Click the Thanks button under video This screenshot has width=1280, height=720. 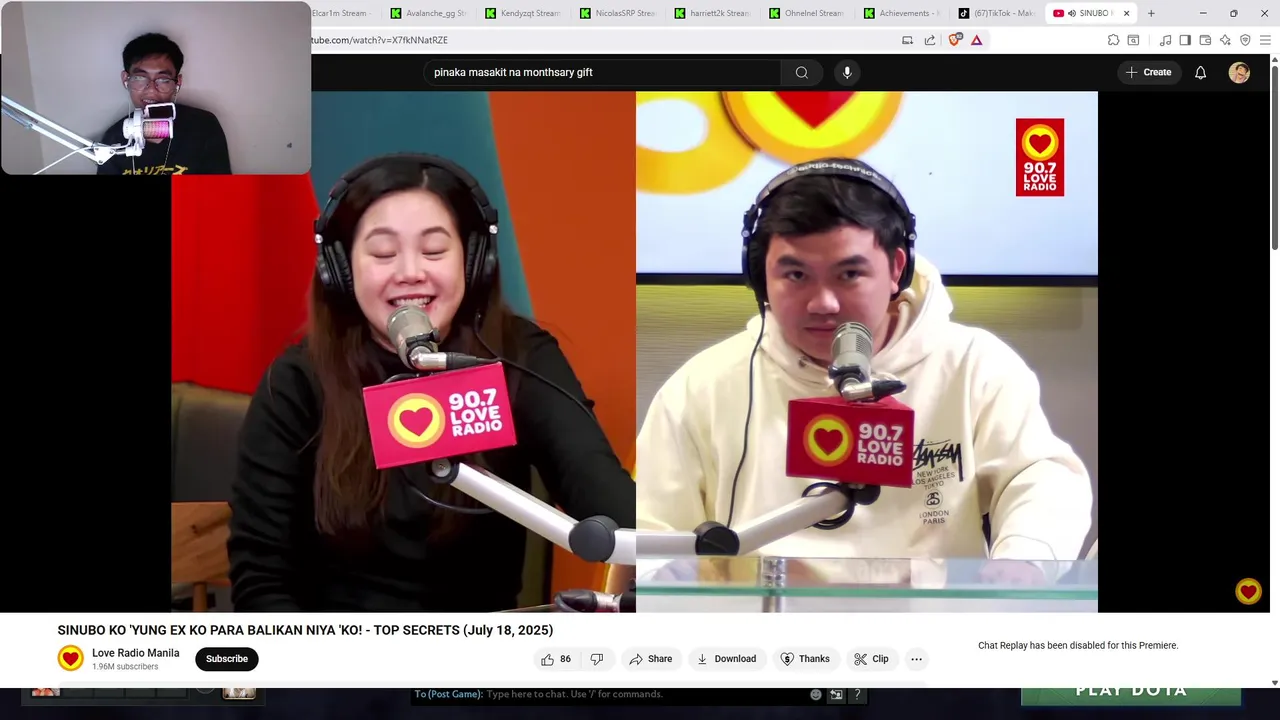tap(805, 659)
